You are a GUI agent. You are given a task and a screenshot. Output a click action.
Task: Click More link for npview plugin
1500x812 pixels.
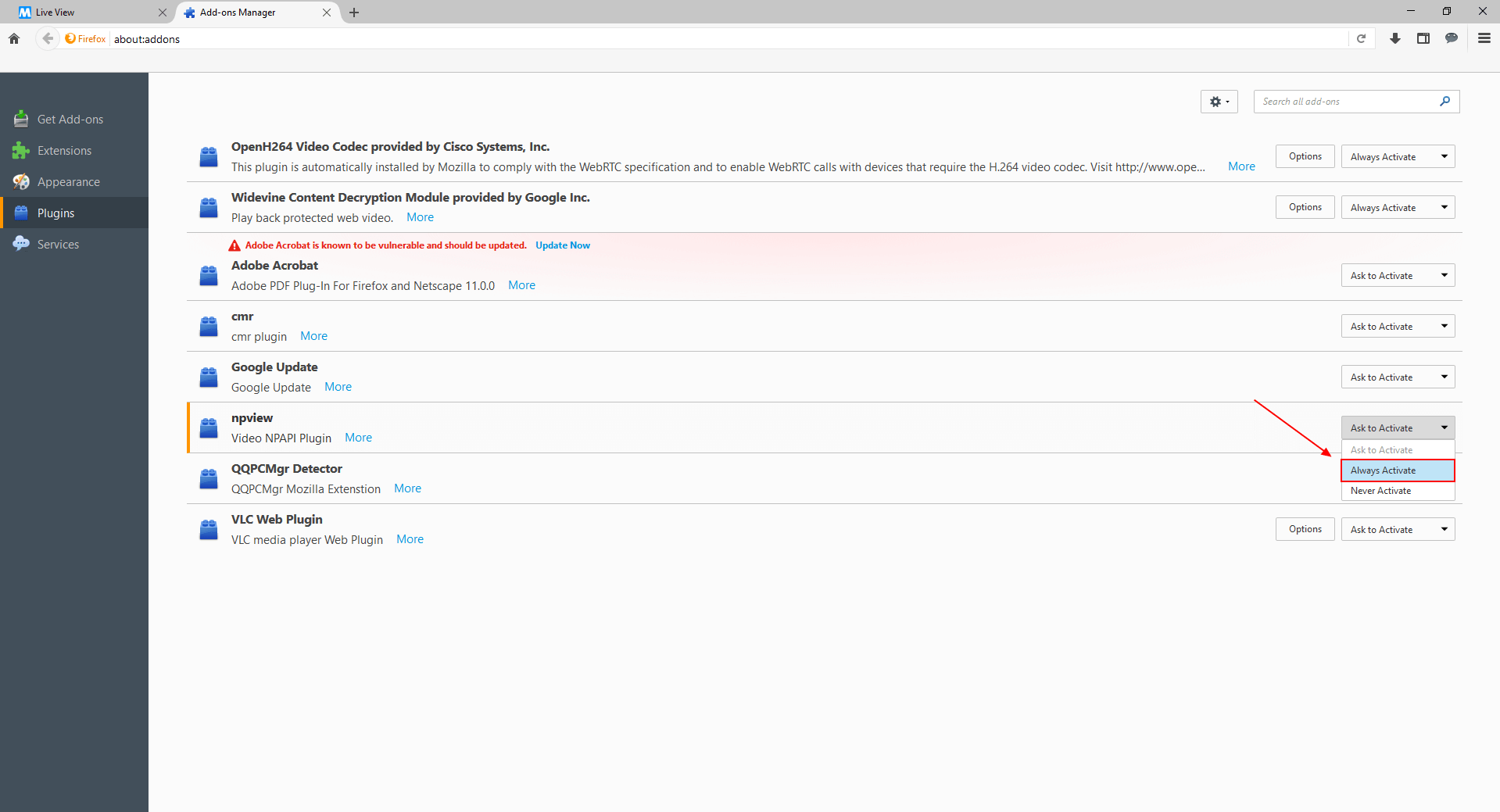click(x=358, y=438)
